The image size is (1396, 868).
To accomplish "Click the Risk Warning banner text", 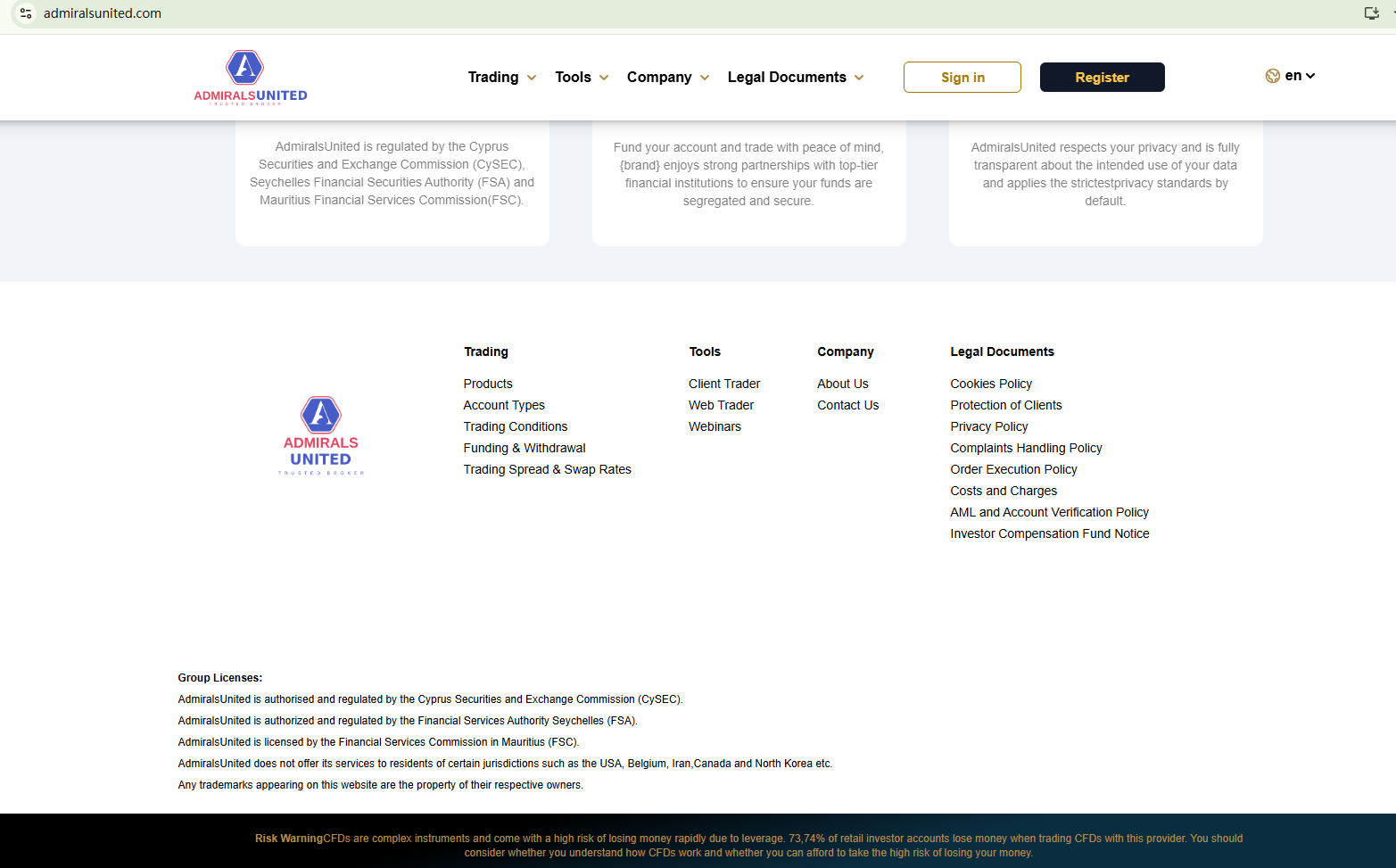I will [x=748, y=846].
